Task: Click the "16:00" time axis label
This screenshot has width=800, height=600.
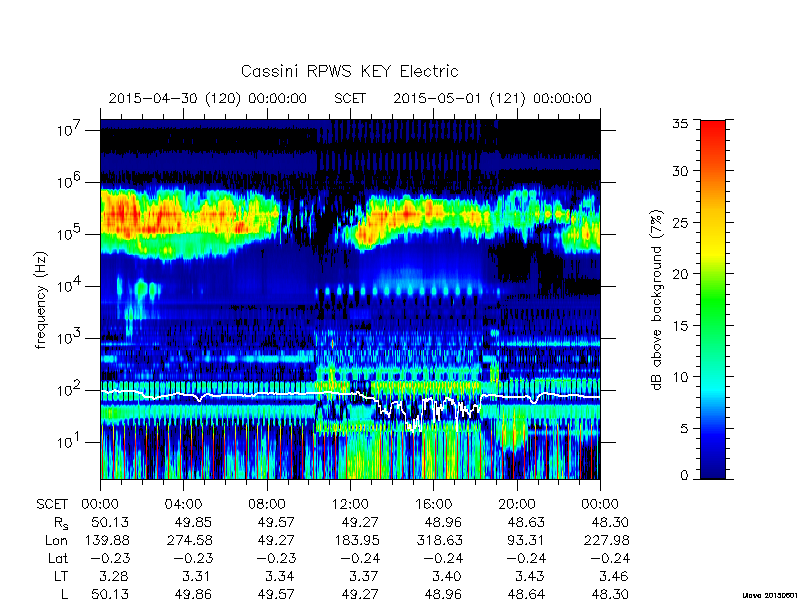Action: (x=433, y=504)
